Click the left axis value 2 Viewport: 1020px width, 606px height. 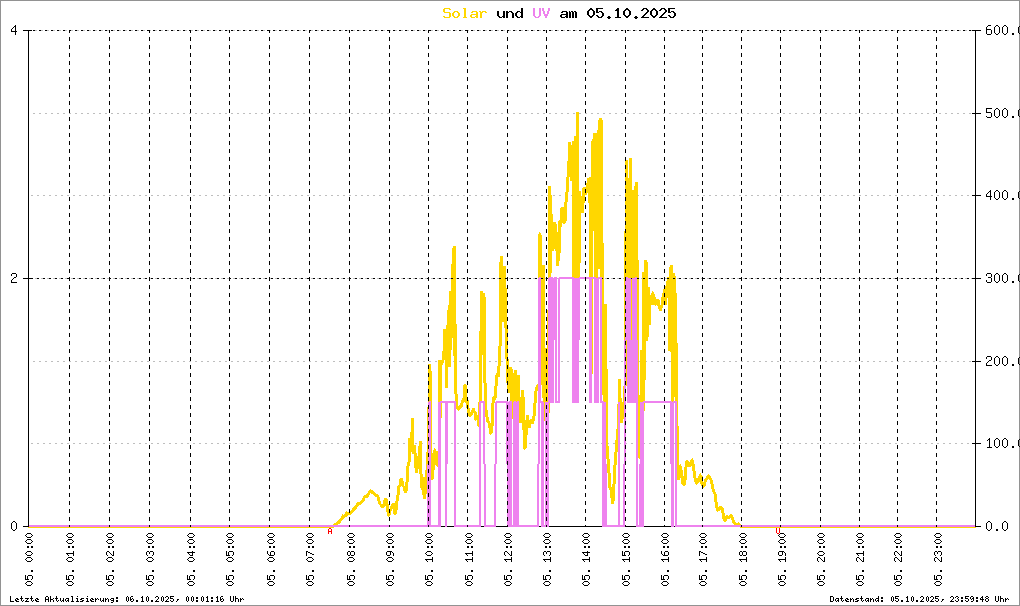pos(14,278)
